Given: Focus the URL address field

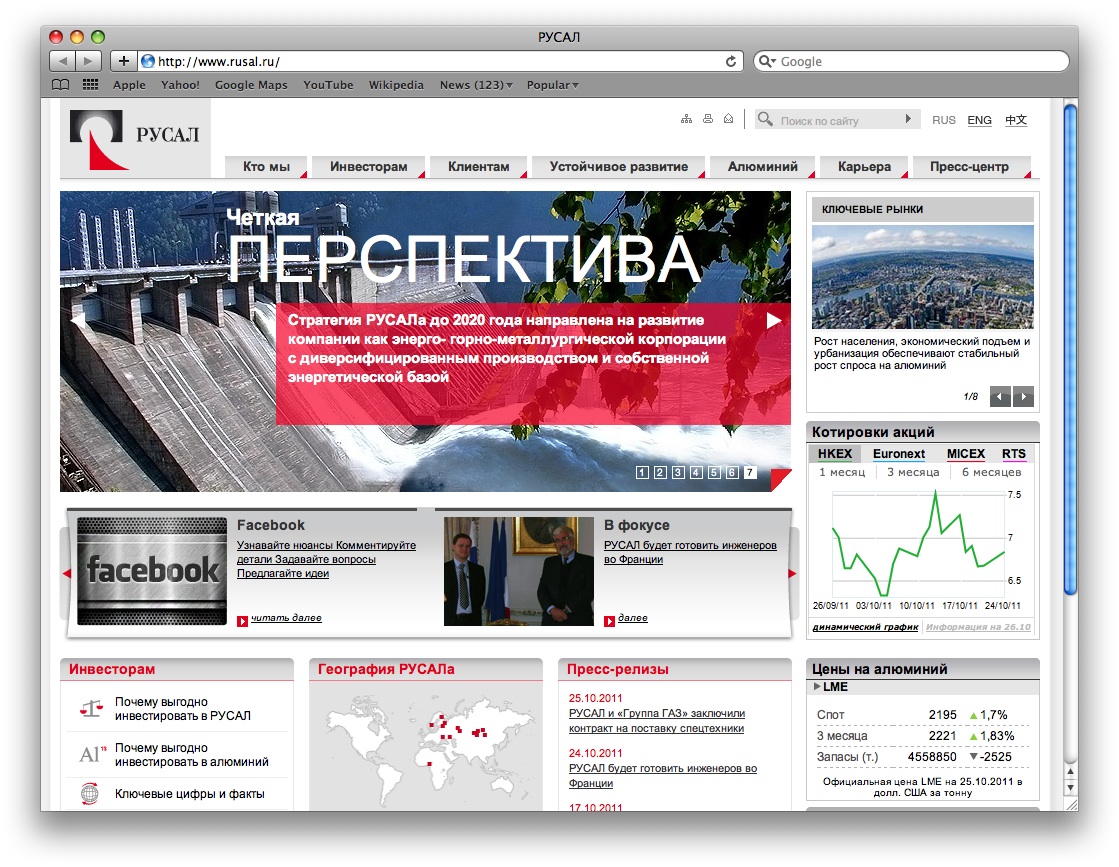Looking at the screenshot, I should click(x=440, y=61).
